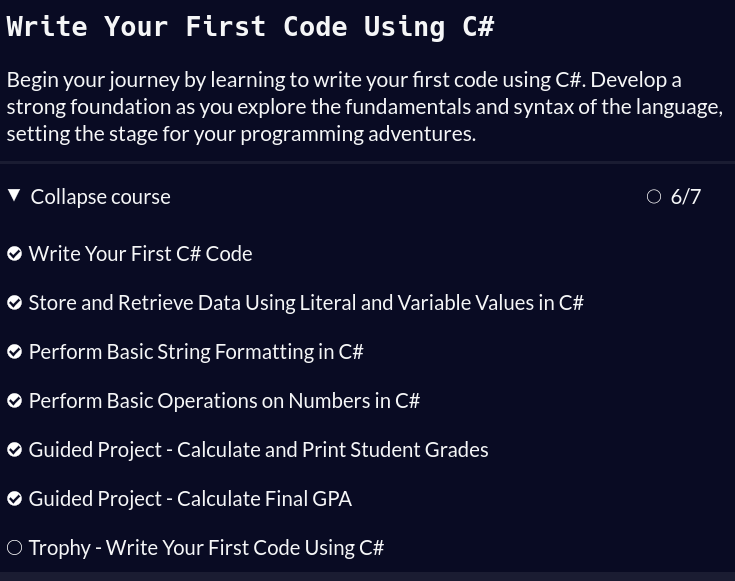Click checkmark icon beside Calculate Final GPA
The width and height of the screenshot is (735, 581).
pos(14,499)
